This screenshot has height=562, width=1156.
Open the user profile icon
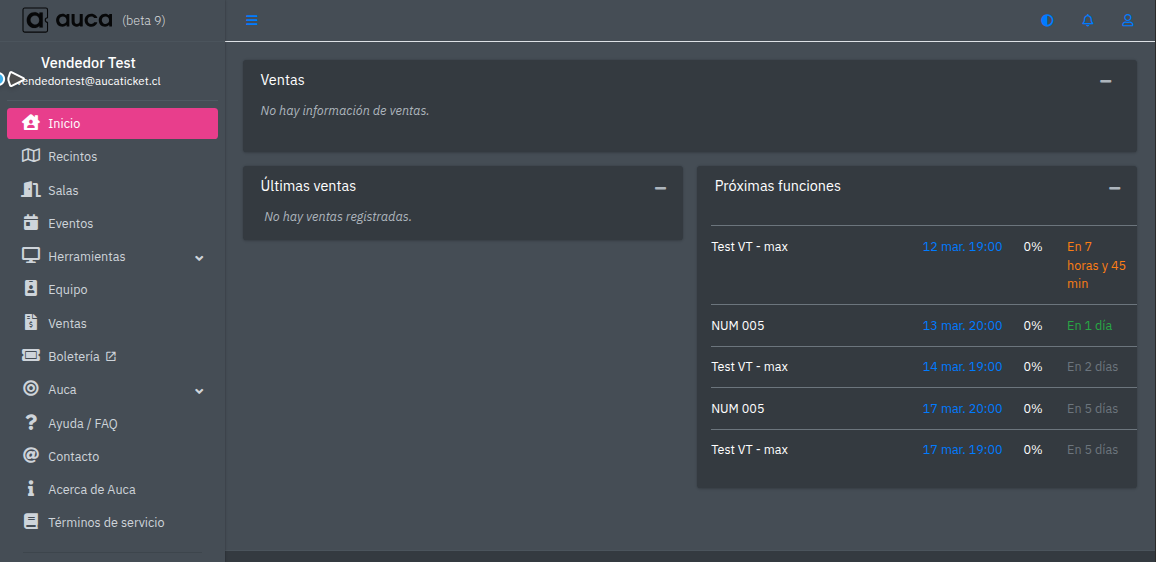[1127, 20]
